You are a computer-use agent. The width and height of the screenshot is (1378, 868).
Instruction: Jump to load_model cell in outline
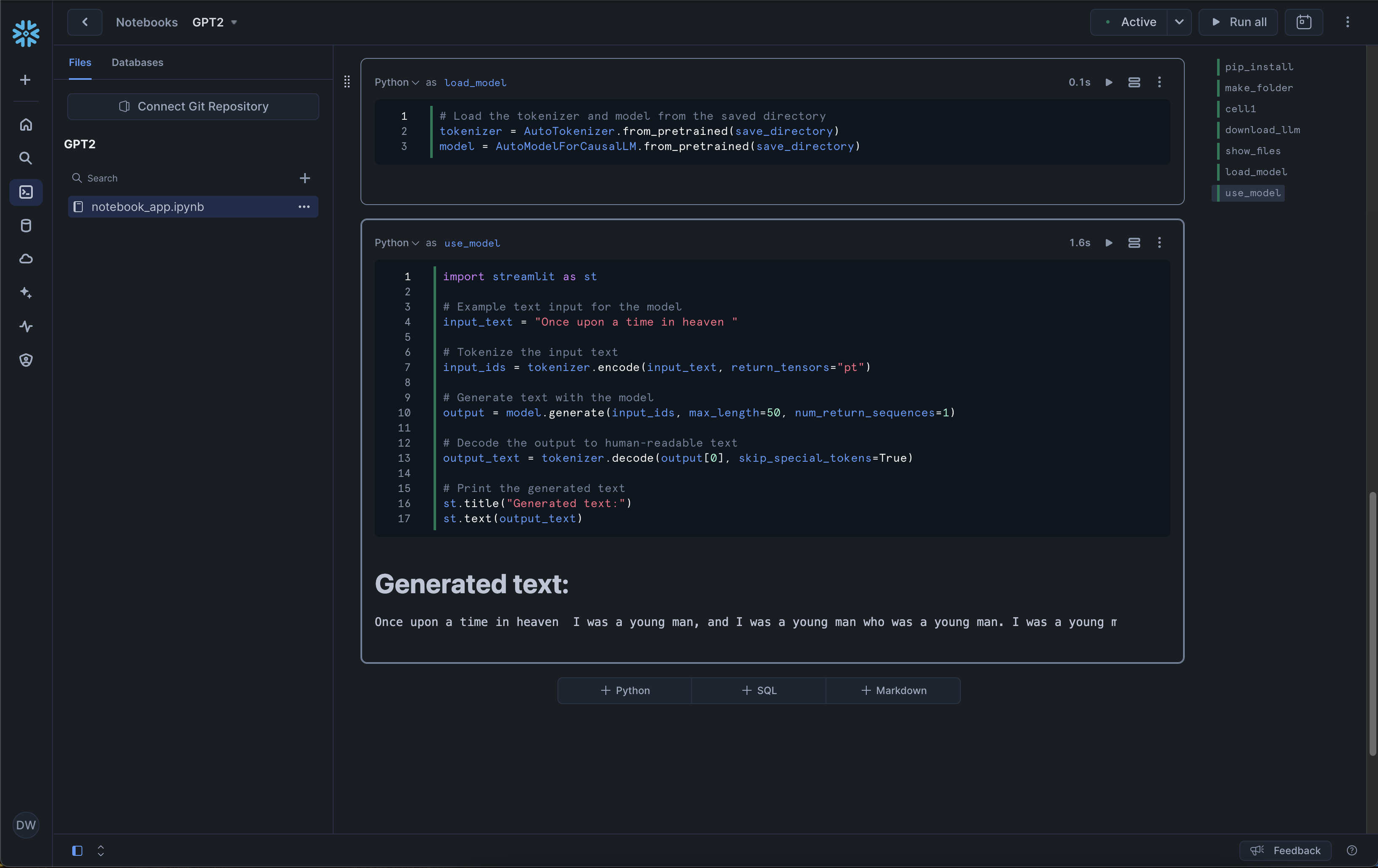tap(1256, 172)
